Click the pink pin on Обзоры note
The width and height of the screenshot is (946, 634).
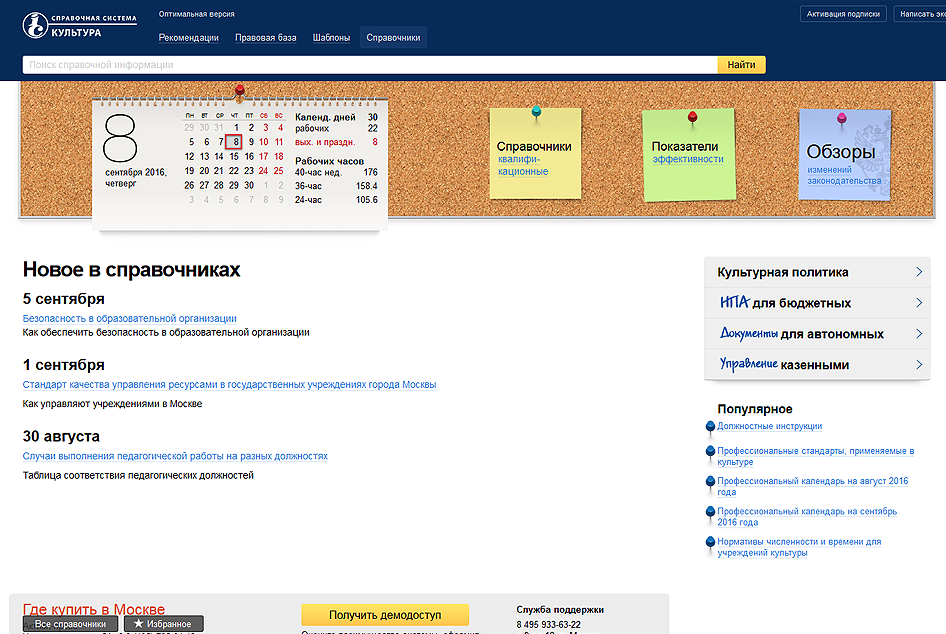[x=841, y=117]
